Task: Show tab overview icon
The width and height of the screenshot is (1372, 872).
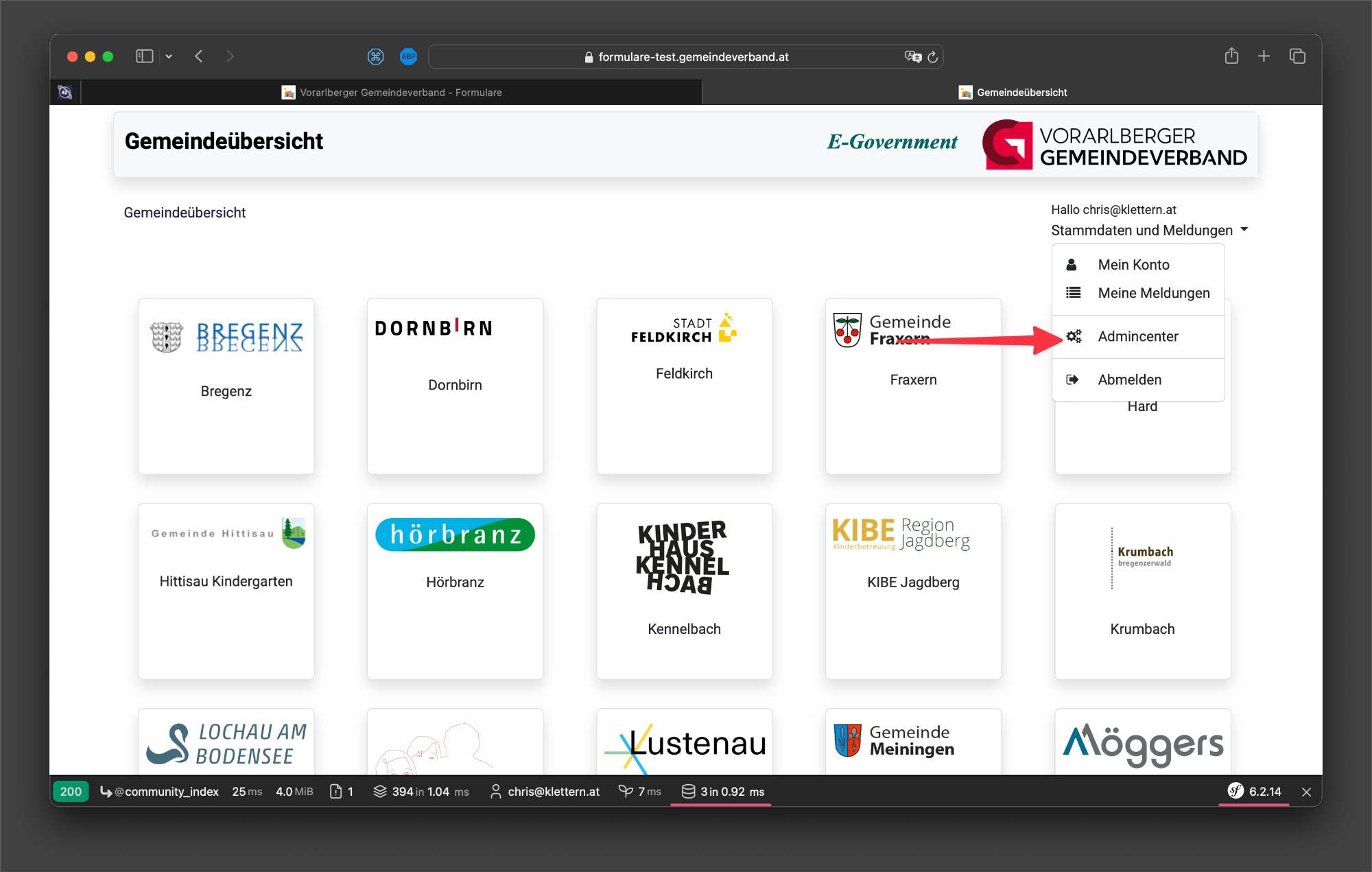Action: (1297, 56)
